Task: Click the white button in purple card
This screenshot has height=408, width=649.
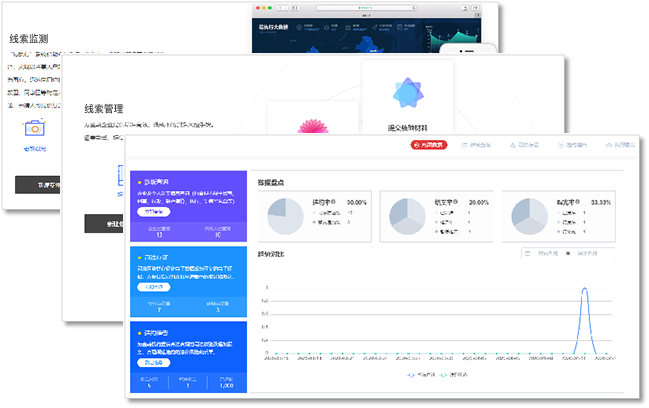Action: 150,212
